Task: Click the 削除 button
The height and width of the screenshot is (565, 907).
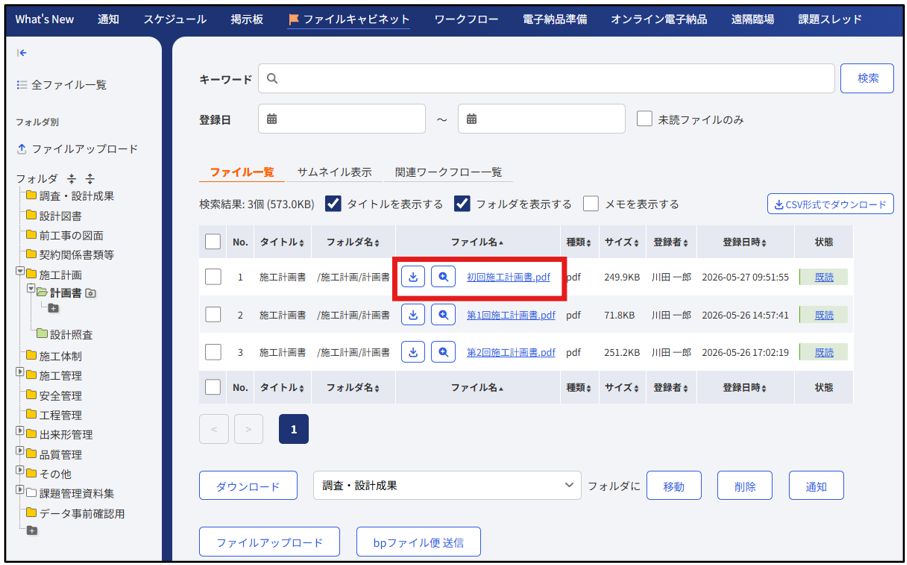Action: (745, 486)
